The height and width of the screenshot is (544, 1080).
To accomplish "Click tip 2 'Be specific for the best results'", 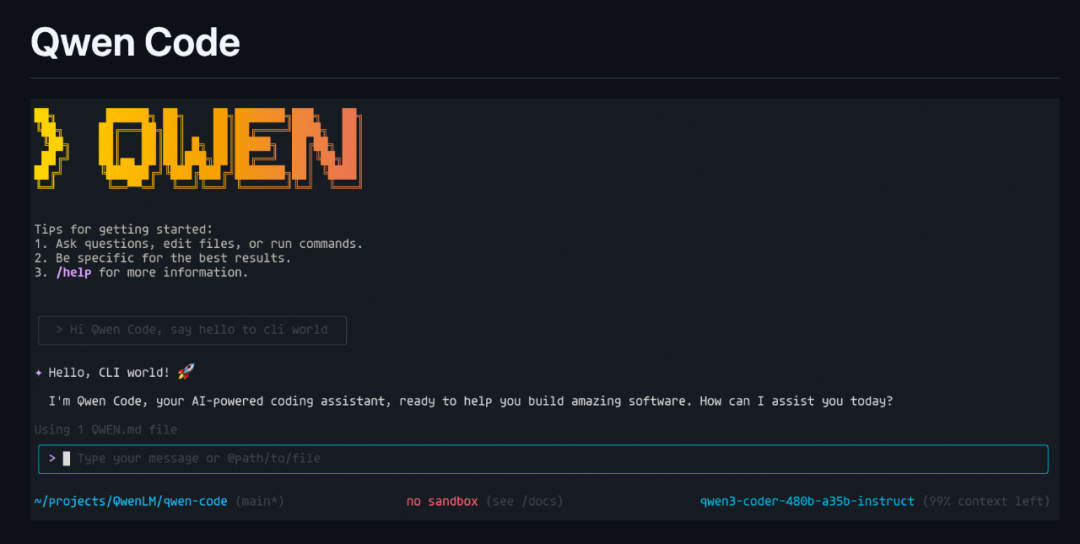I will [163, 258].
